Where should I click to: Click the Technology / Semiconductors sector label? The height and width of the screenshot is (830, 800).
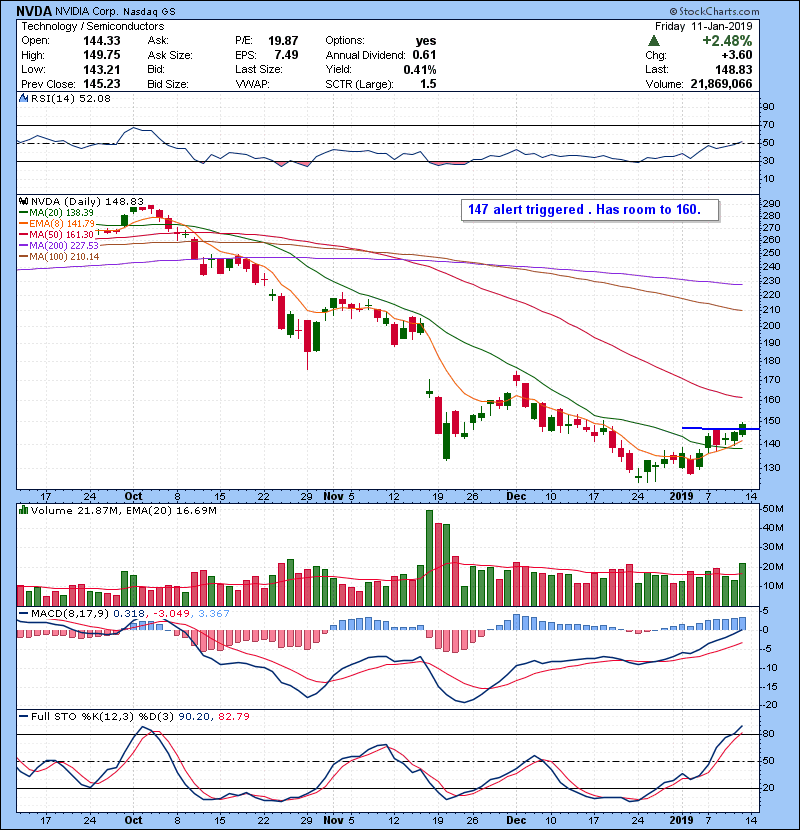[x=93, y=26]
